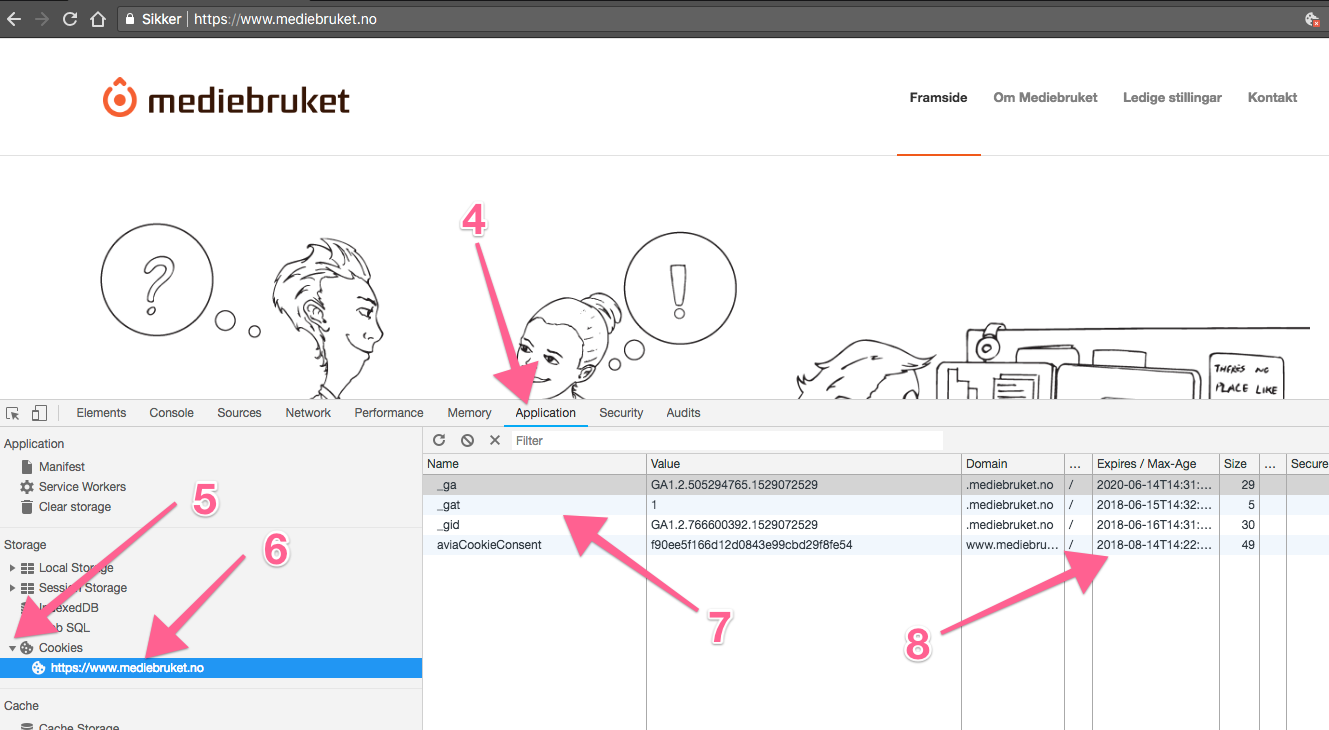
Task: Click the Application section heading in sidebar
Action: tap(34, 444)
